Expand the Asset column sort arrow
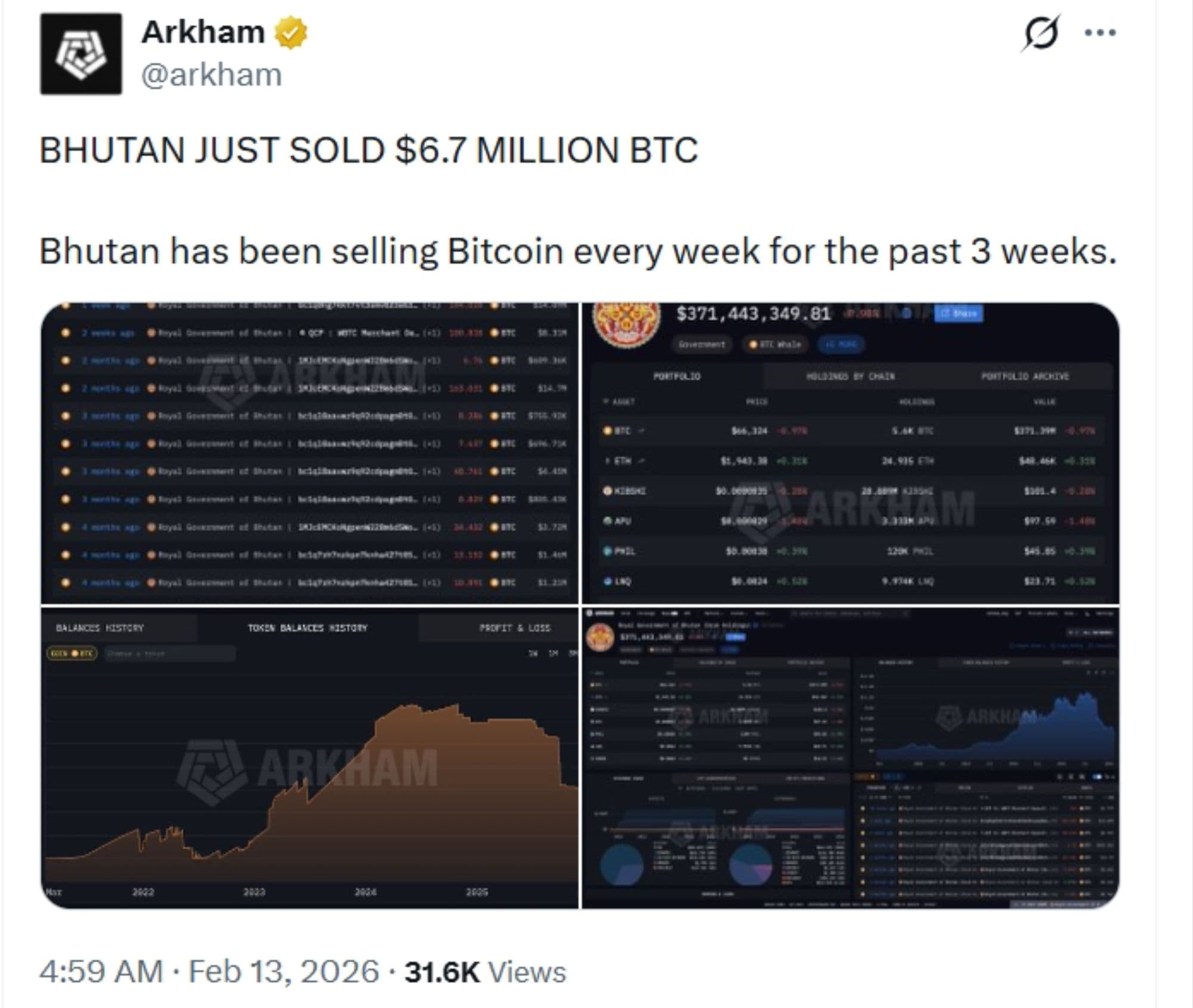 605,401
